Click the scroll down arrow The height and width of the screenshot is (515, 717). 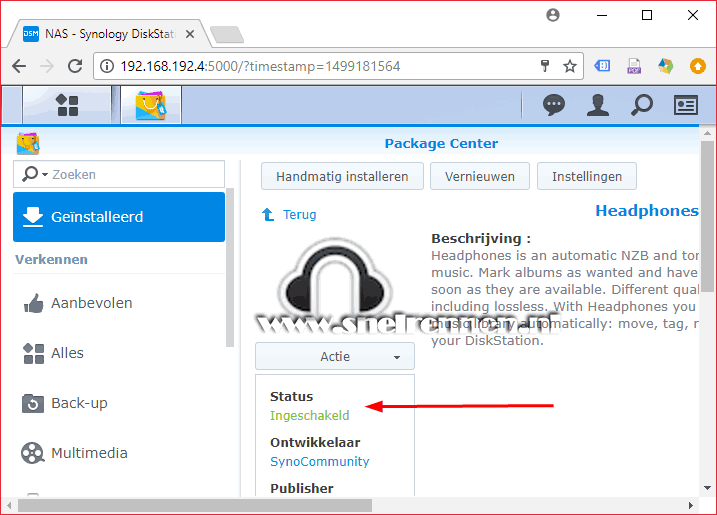coord(707,488)
